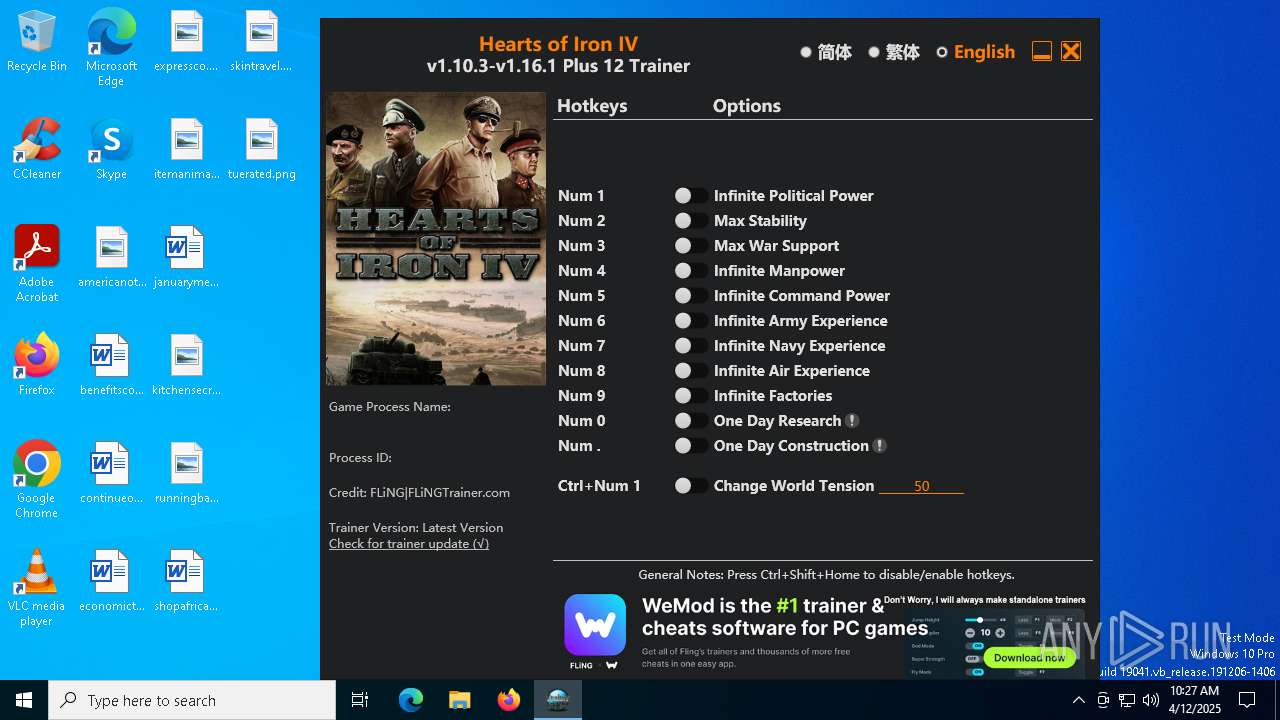Select tuerated.png file on desktop
Image resolution: width=1280 pixels, height=720 pixels.
click(x=261, y=149)
